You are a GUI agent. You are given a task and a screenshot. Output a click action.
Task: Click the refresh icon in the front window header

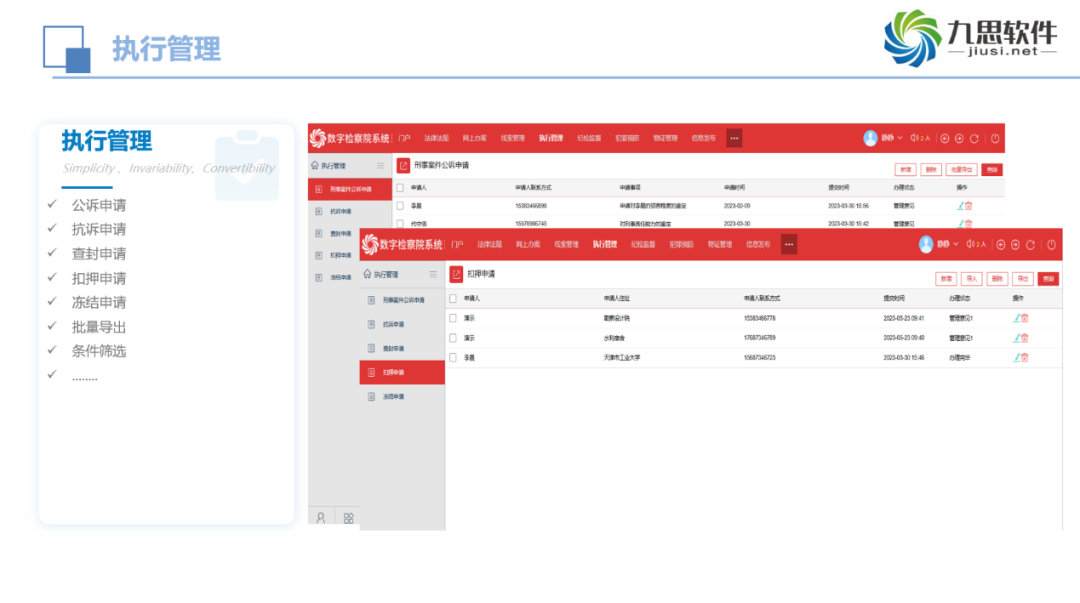1030,244
